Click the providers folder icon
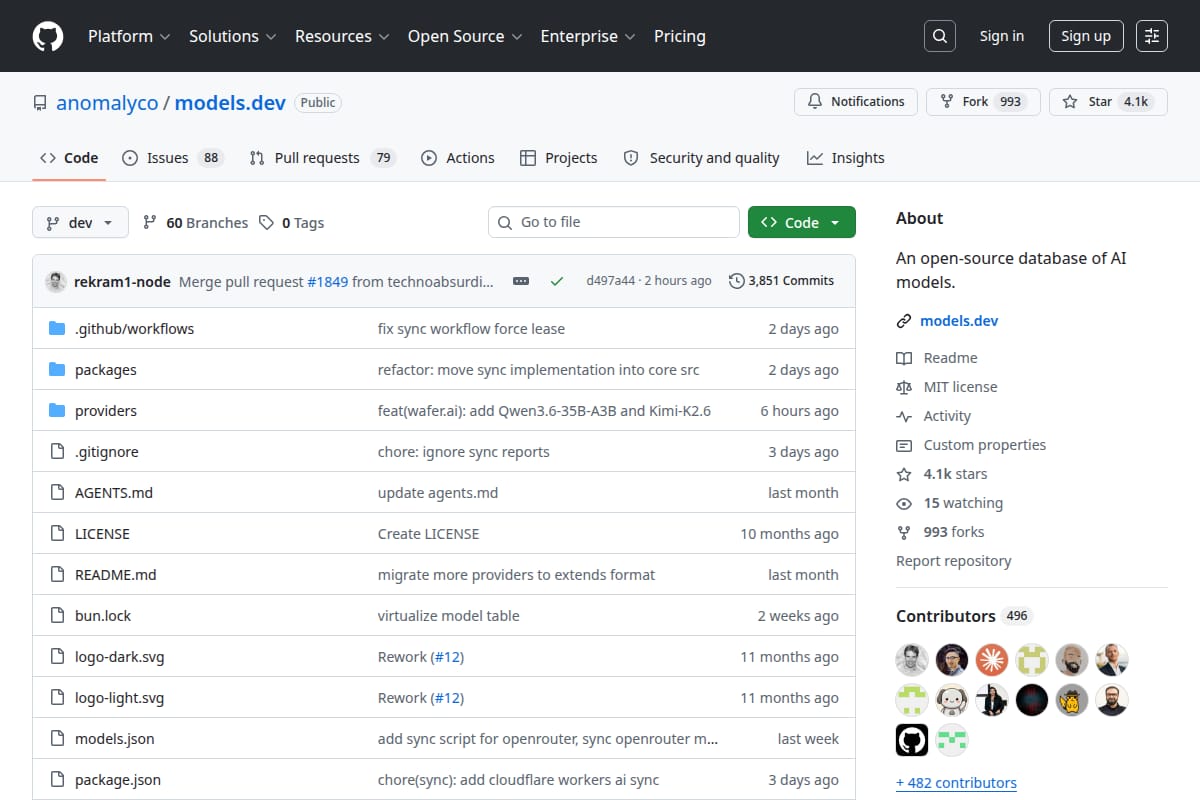This screenshot has width=1200, height=800. pyautogui.click(x=57, y=411)
